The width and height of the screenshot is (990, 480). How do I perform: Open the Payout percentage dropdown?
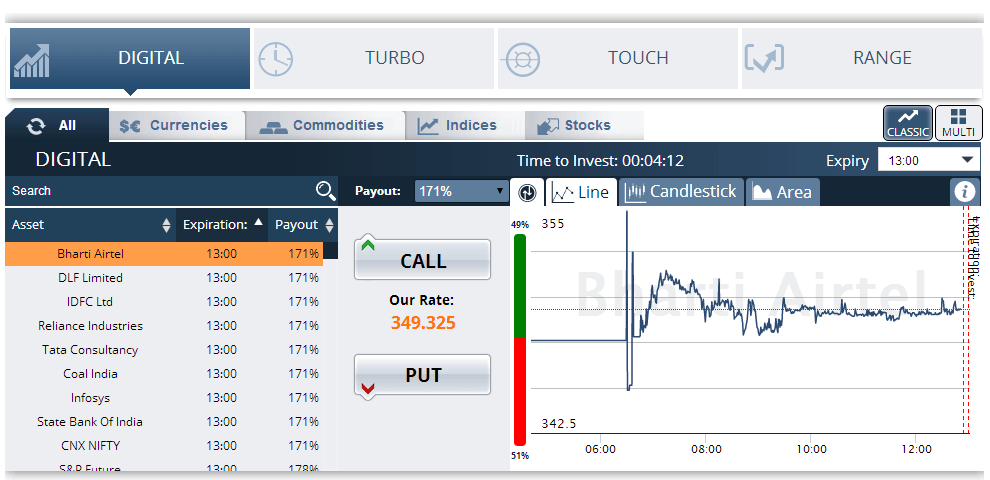[x=462, y=191]
